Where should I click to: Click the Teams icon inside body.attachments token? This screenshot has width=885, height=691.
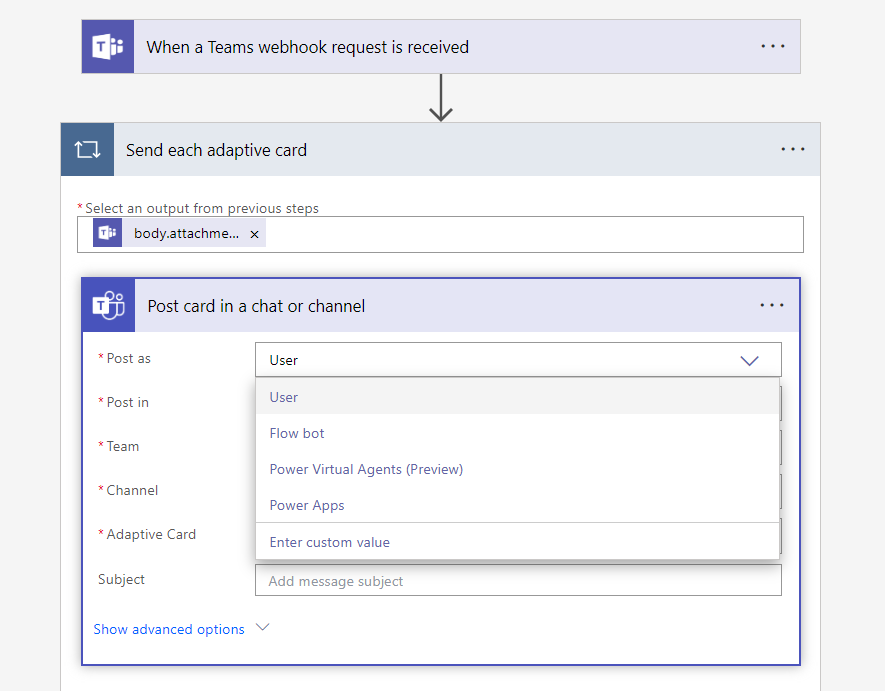coord(108,234)
